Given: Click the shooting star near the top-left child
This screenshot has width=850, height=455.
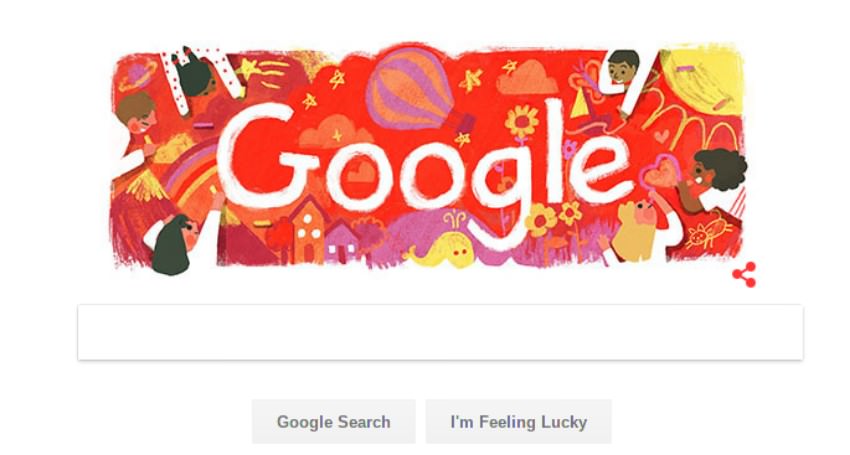Looking at the screenshot, I should click(263, 71).
